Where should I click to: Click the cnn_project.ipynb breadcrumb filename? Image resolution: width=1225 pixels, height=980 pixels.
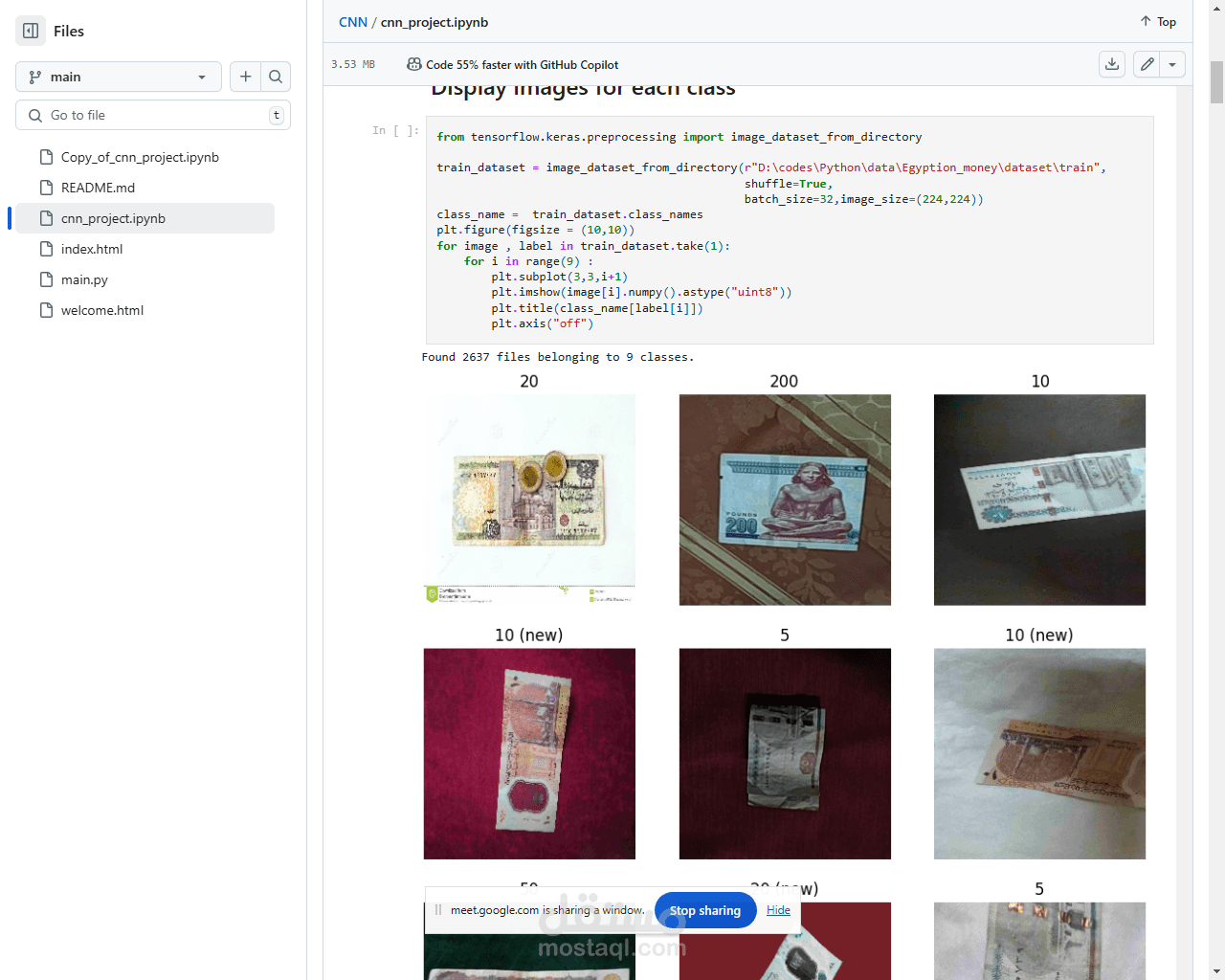pos(434,22)
